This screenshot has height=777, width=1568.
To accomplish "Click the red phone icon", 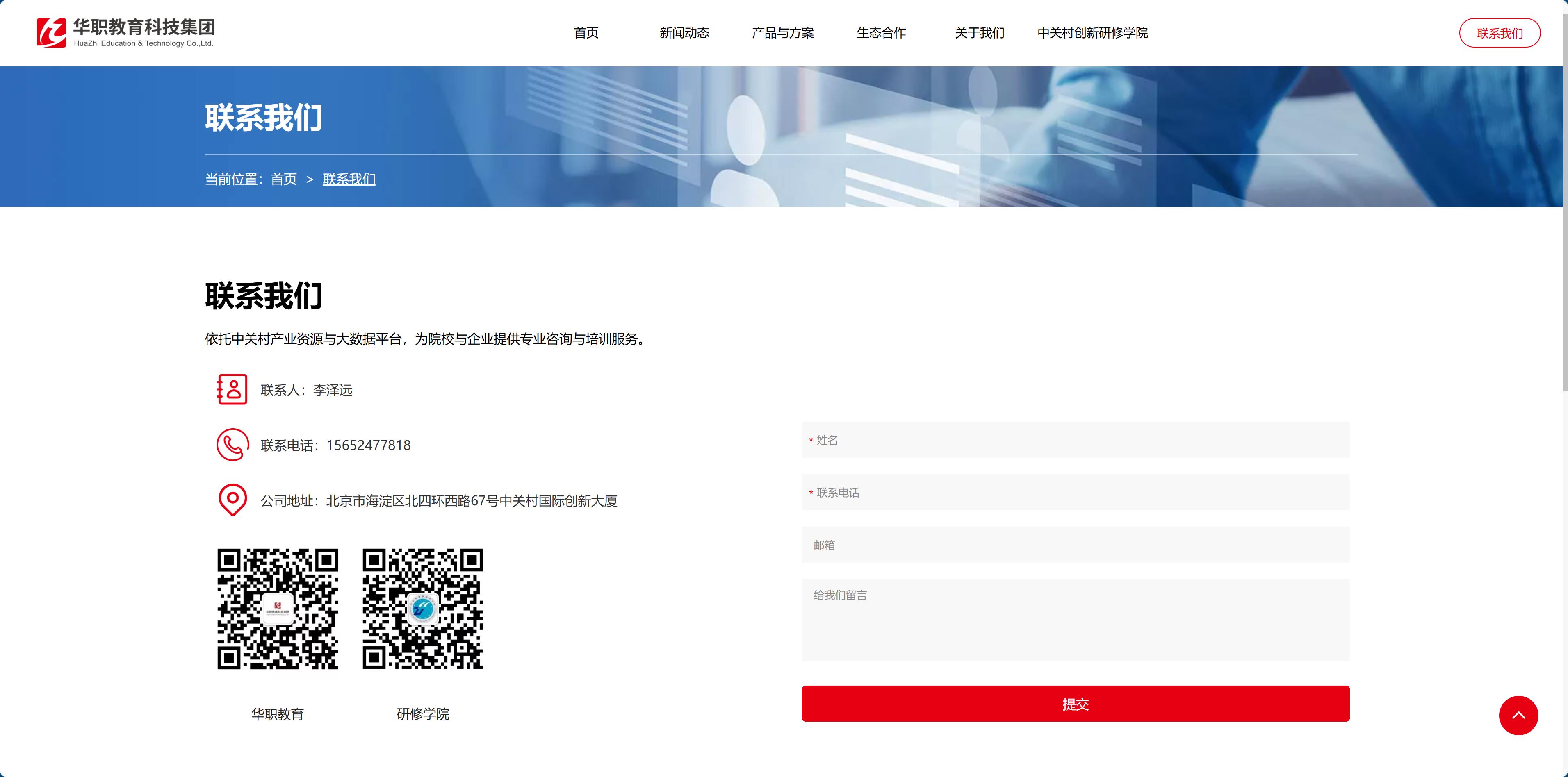I will (x=232, y=445).
